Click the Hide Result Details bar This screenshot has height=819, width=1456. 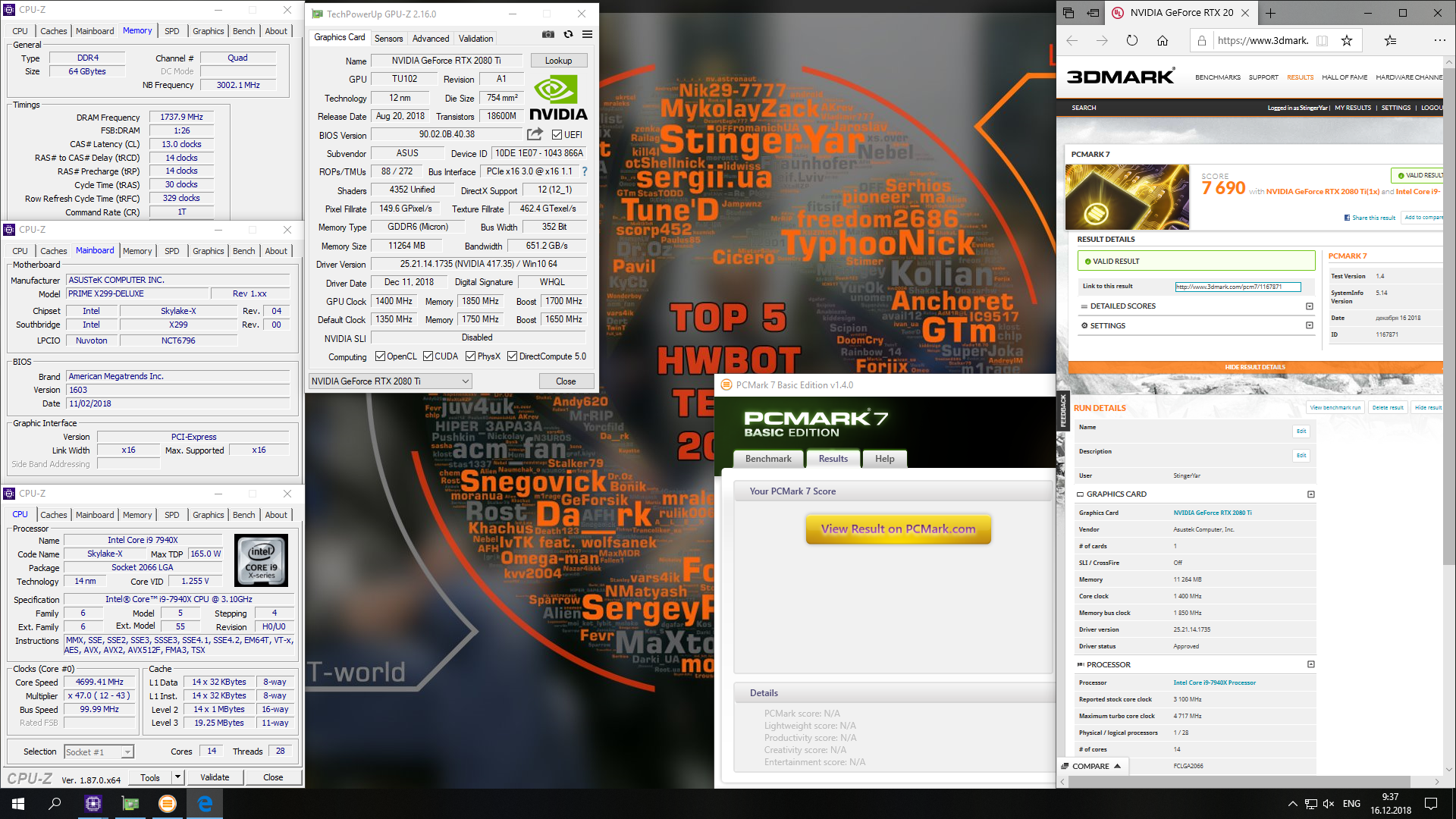coord(1255,367)
